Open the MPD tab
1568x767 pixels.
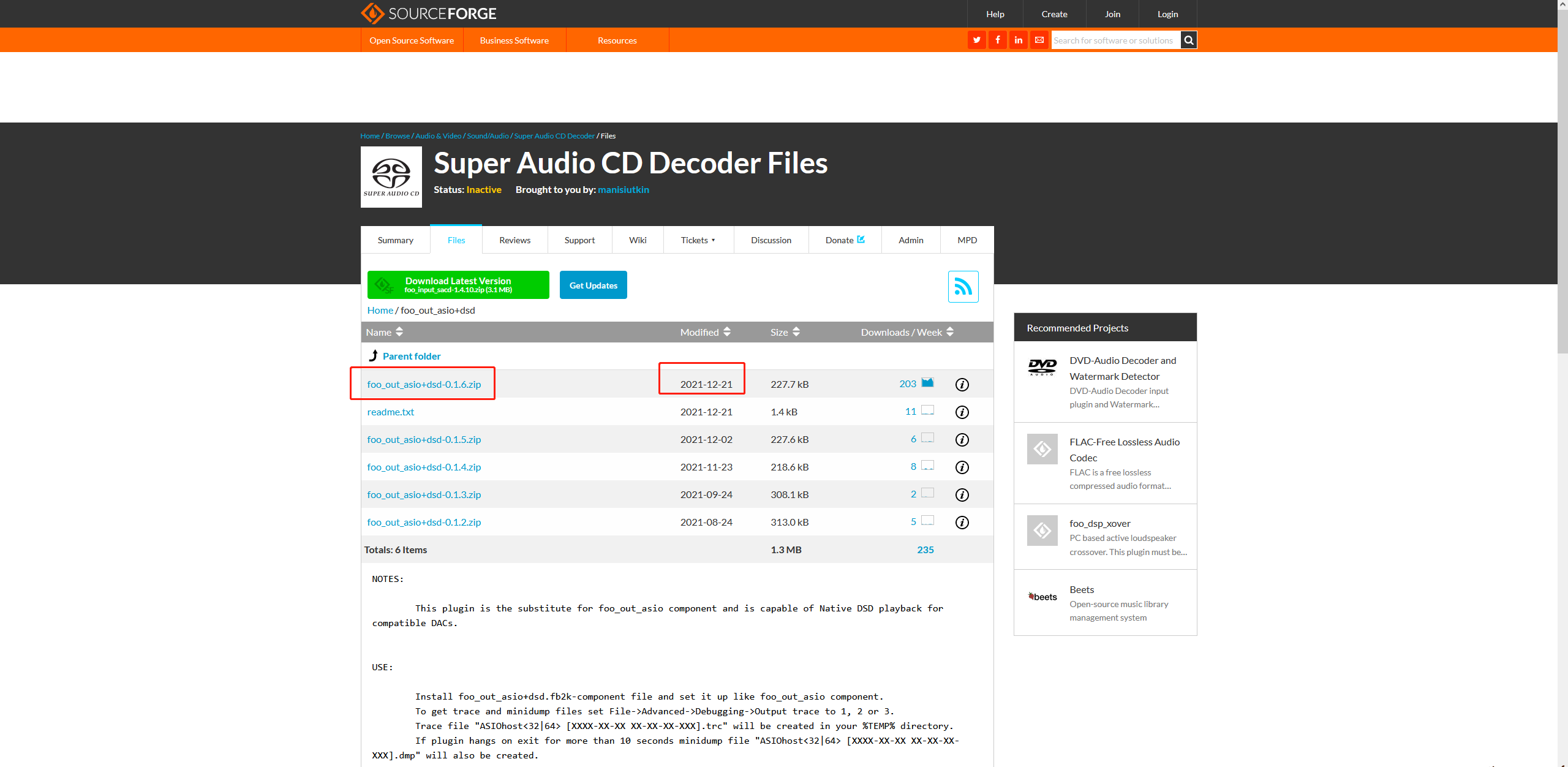tap(967, 240)
